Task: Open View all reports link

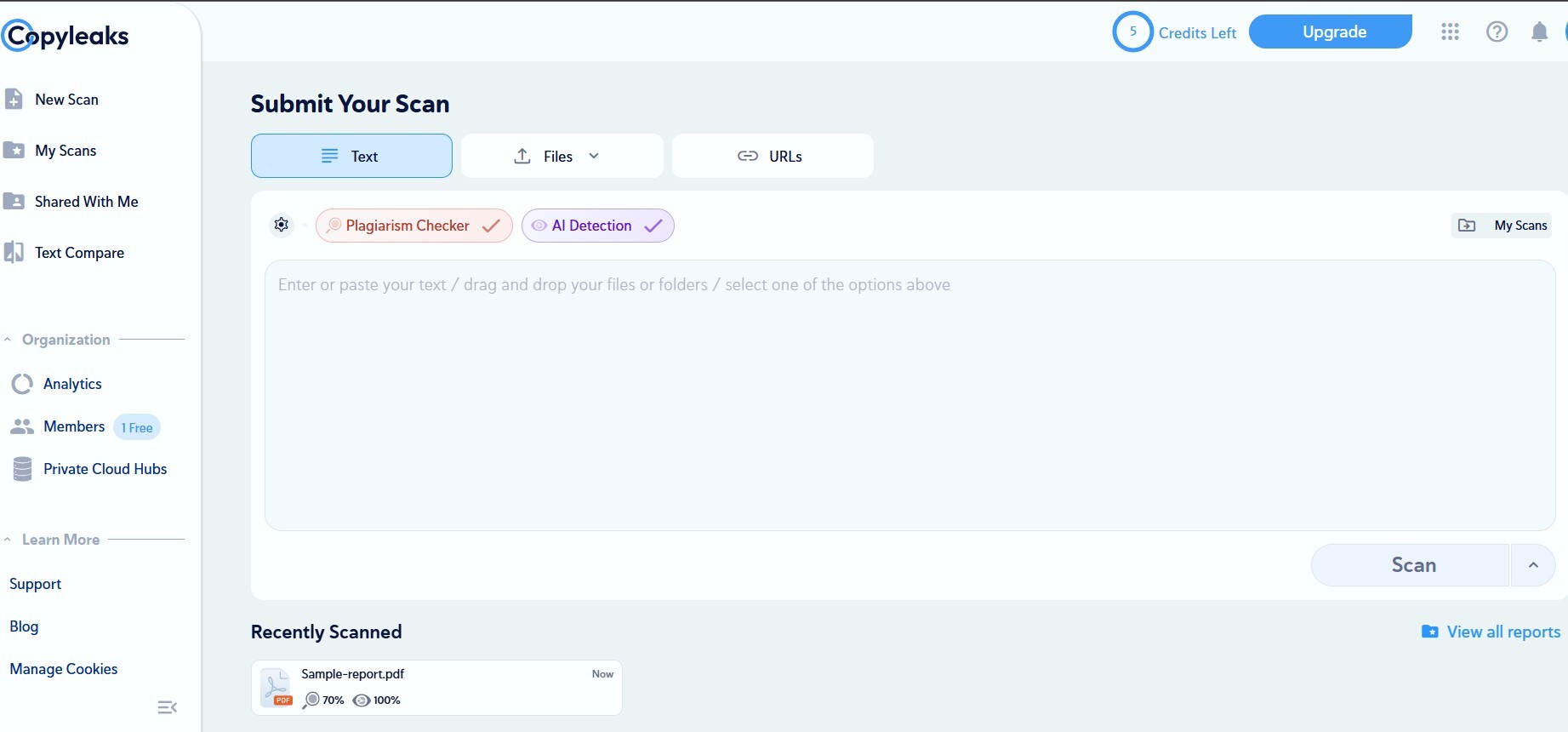Action: click(1491, 632)
